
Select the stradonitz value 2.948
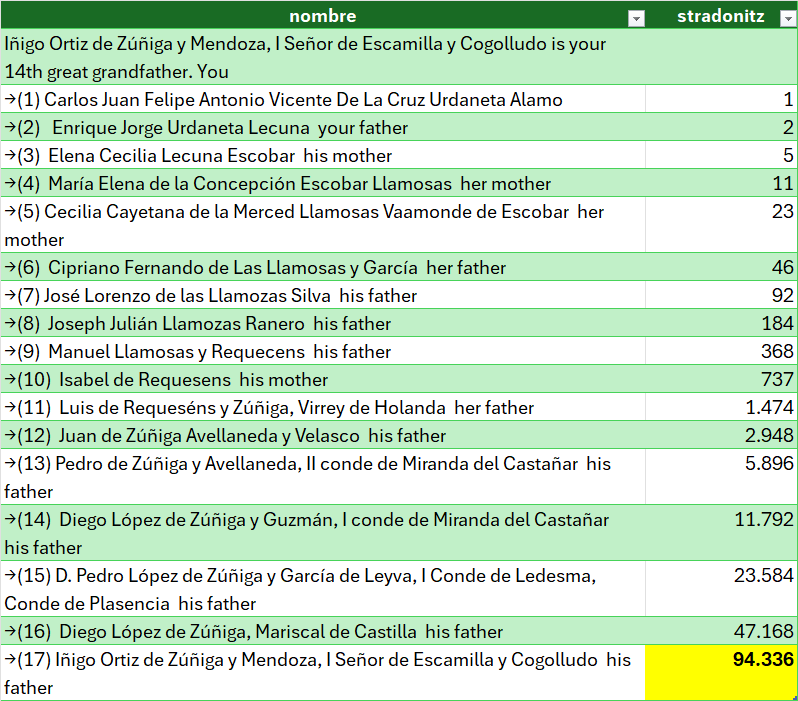721,435
